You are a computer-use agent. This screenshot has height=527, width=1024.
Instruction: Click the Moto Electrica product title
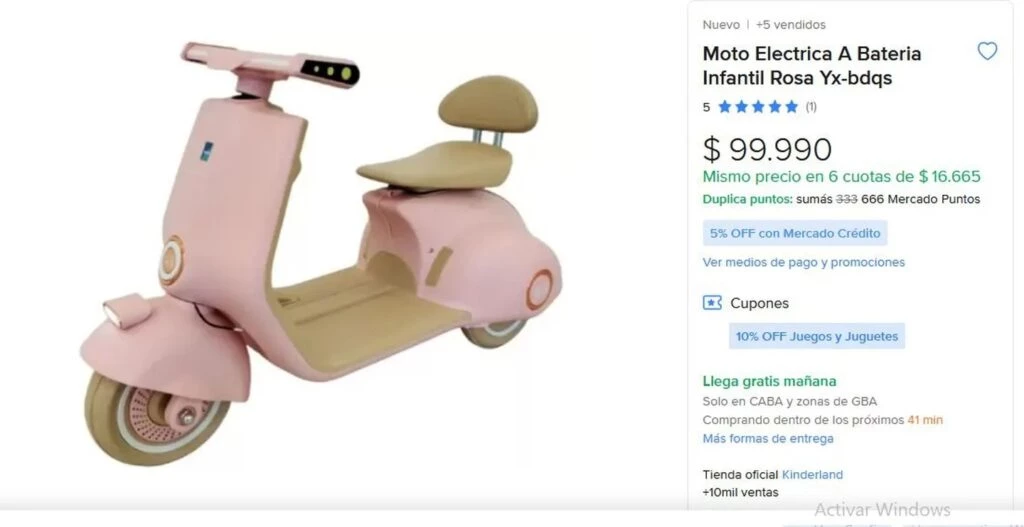tap(811, 65)
